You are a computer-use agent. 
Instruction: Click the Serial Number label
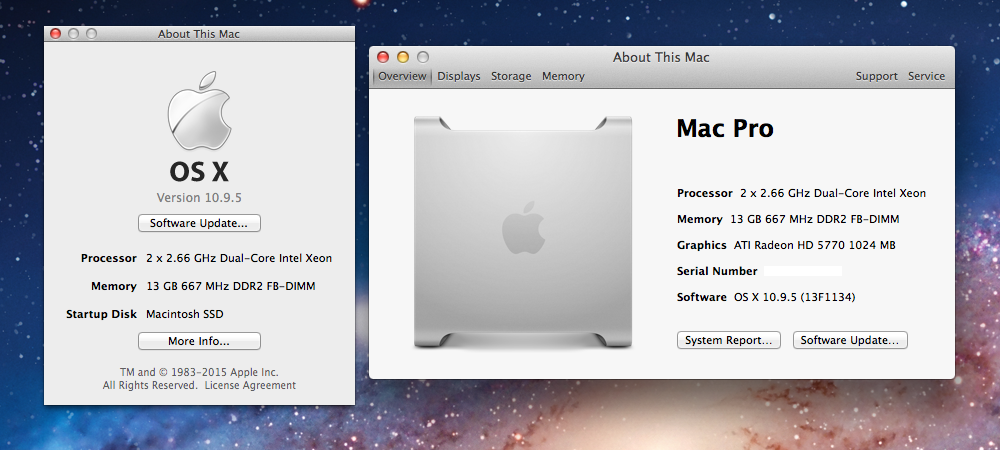point(717,272)
